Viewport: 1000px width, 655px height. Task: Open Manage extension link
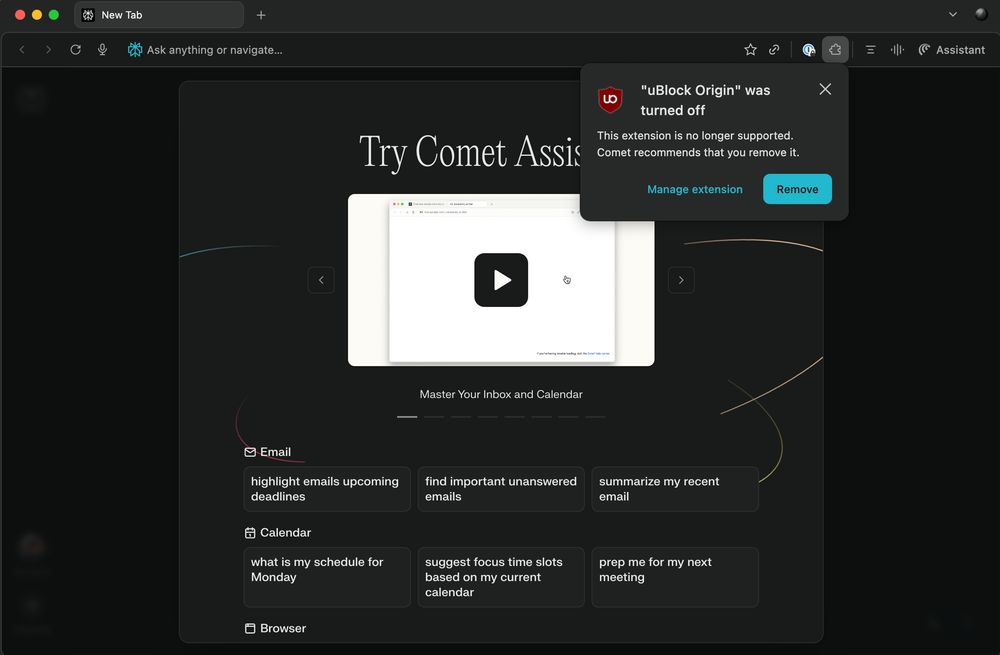coord(695,189)
